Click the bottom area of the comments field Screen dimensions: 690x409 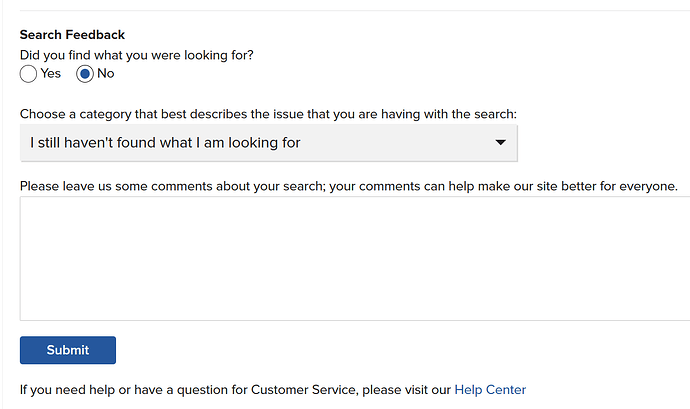click(x=355, y=310)
